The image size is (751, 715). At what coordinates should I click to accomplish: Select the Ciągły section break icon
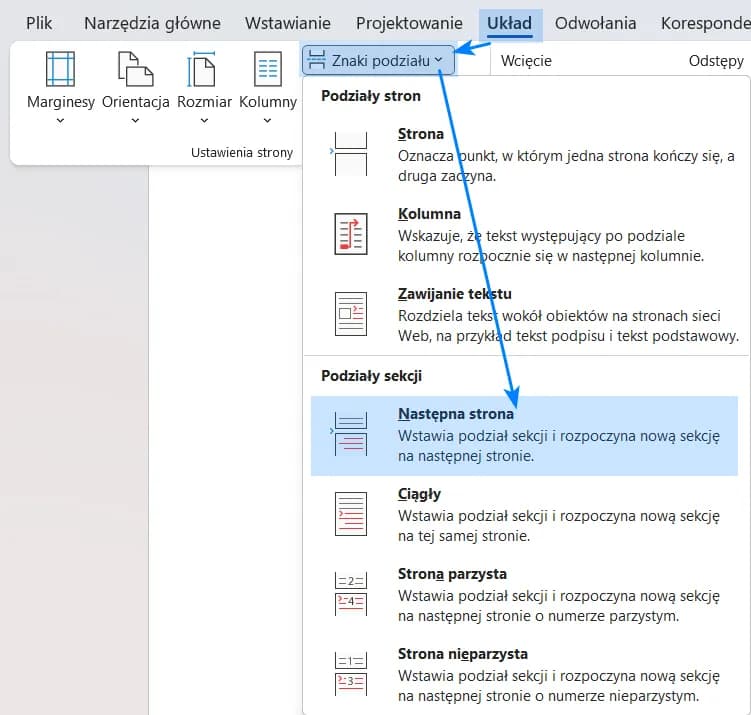(350, 513)
